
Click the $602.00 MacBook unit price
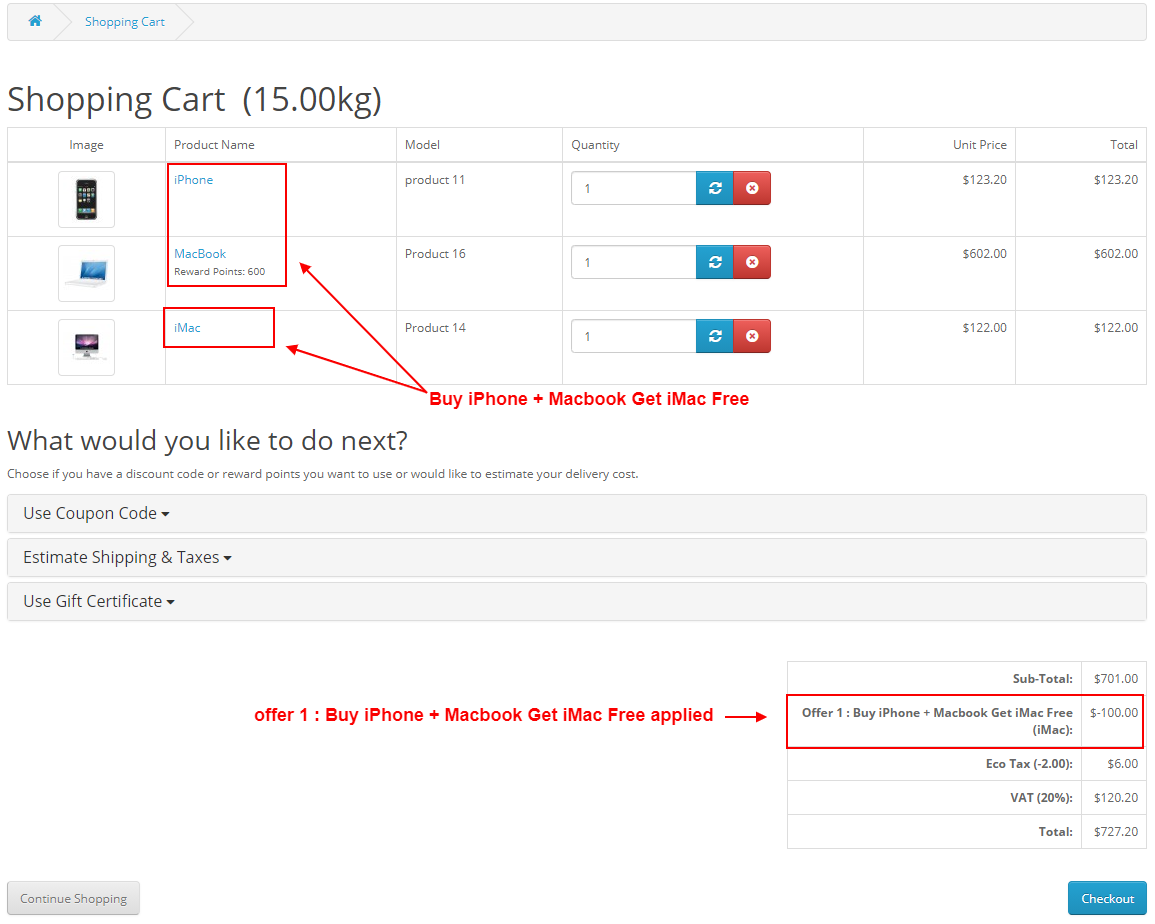pos(984,253)
